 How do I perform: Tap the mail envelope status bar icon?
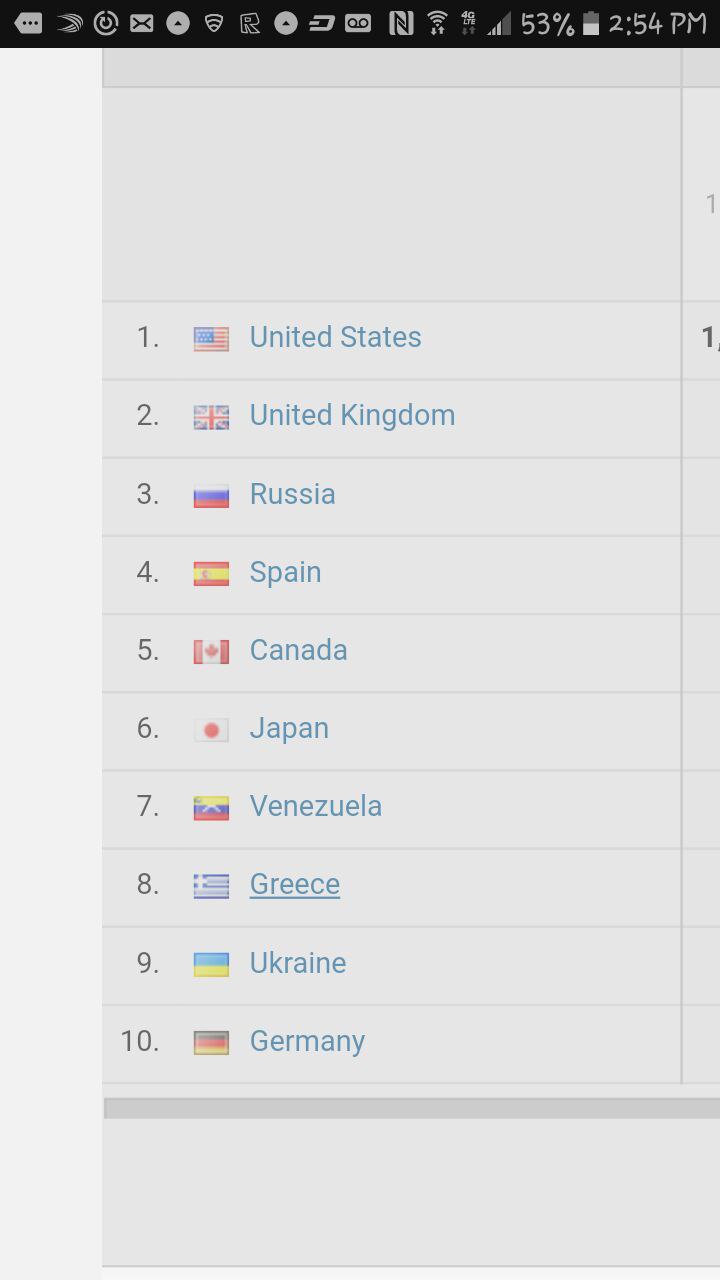[142, 23]
